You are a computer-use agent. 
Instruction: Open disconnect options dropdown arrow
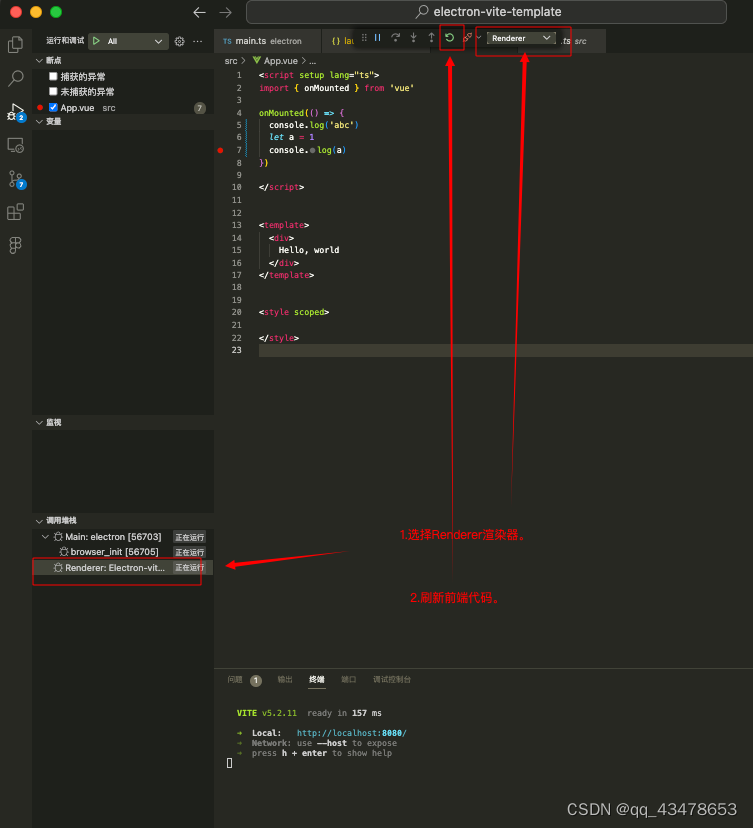point(479,37)
